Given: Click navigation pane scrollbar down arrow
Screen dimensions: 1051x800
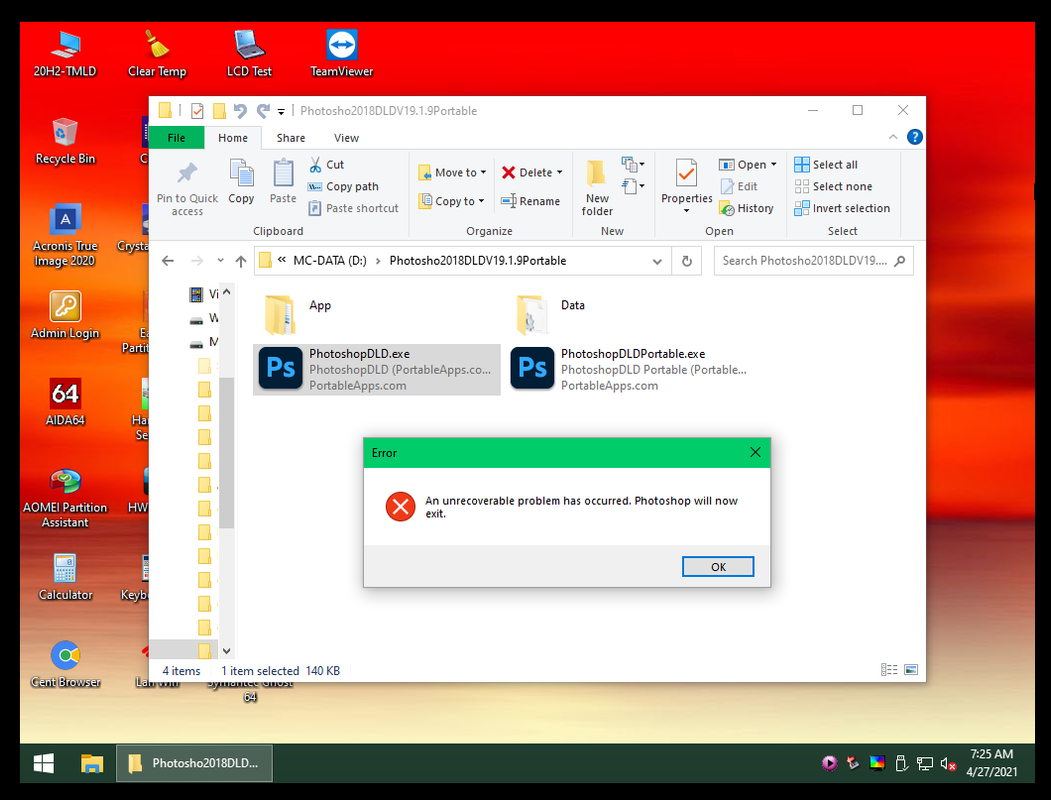Looking at the screenshot, I should 227,651.
